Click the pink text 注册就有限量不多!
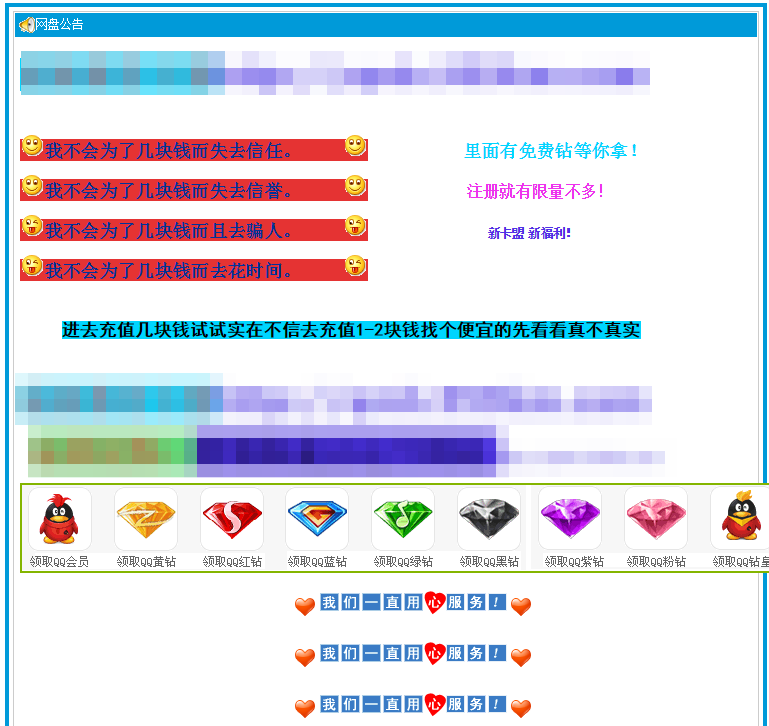Image resolution: width=769 pixels, height=726 pixels. tap(535, 191)
